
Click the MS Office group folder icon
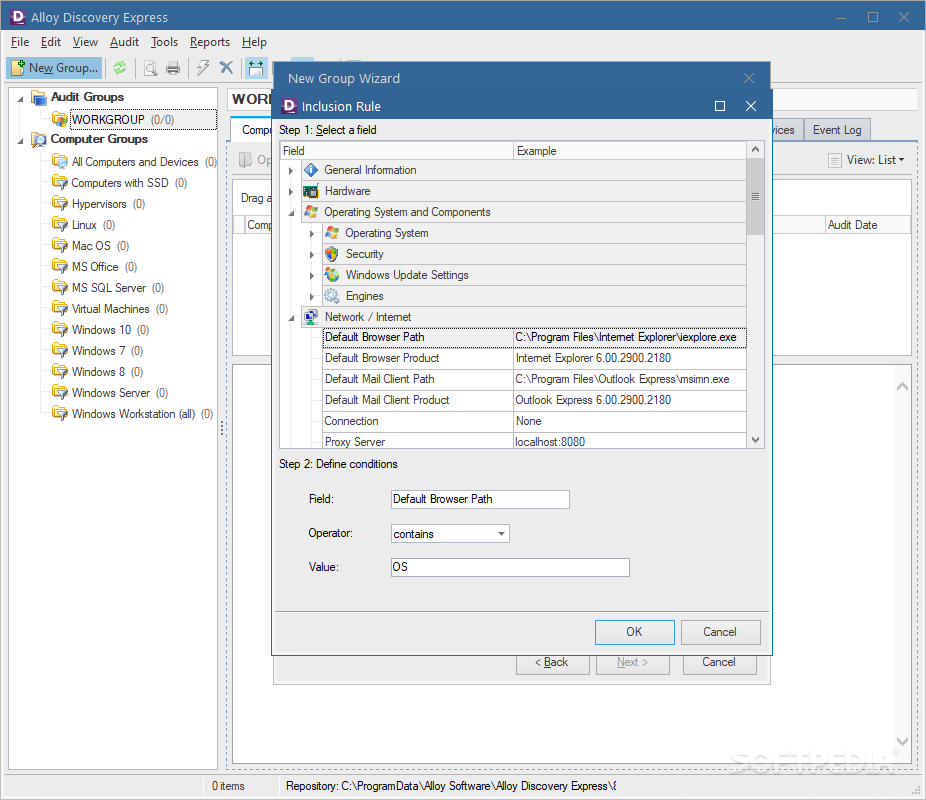click(60, 267)
